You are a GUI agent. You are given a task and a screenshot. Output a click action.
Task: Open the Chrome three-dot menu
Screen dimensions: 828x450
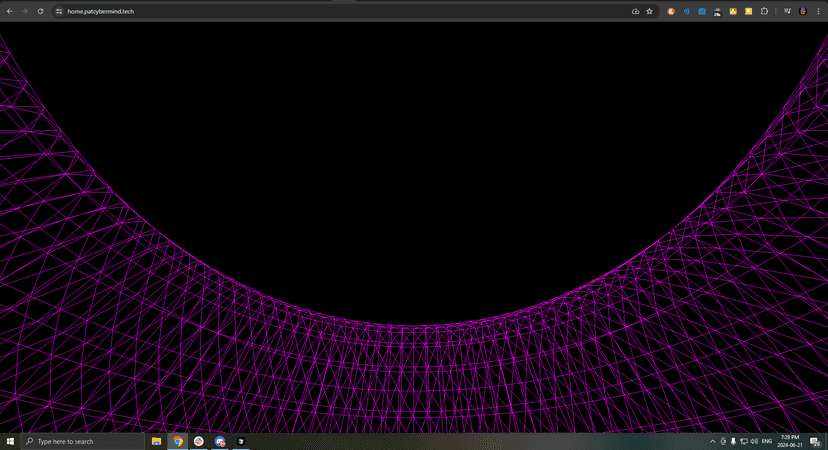pos(818,11)
